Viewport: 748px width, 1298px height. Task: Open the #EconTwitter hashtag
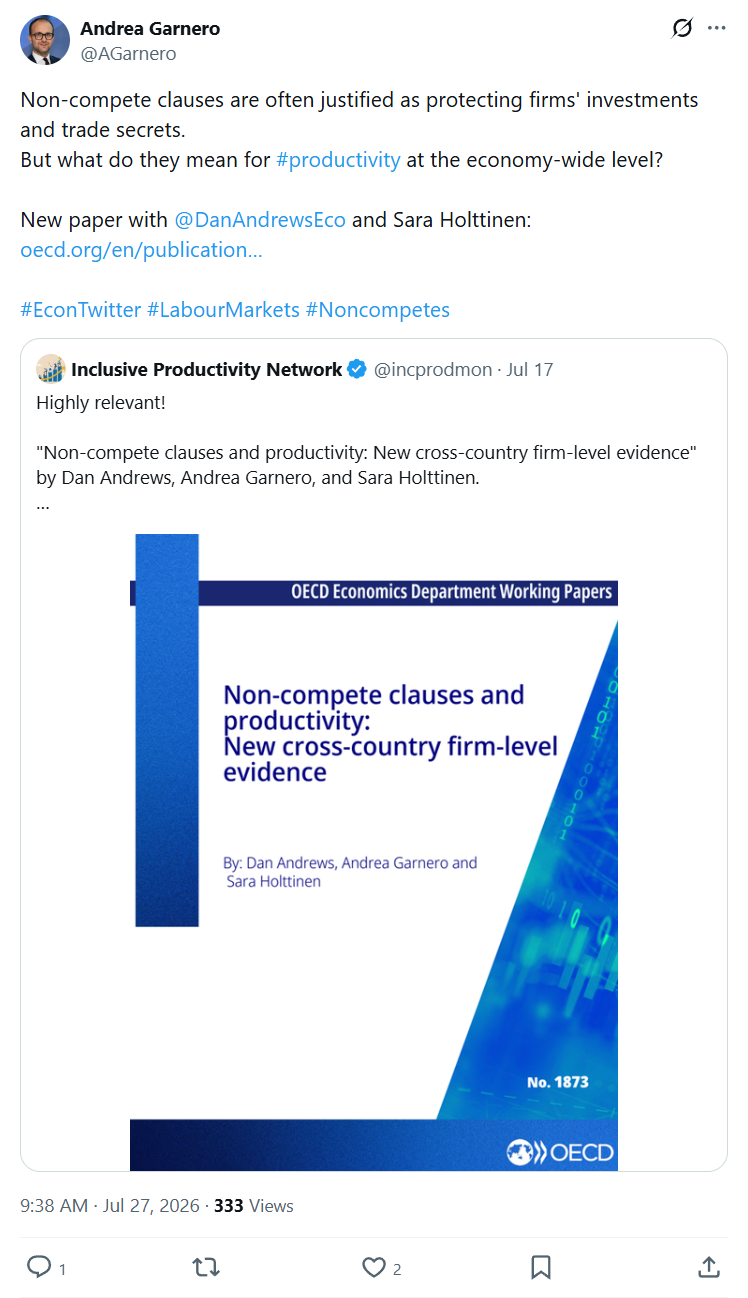pyautogui.click(x=81, y=310)
